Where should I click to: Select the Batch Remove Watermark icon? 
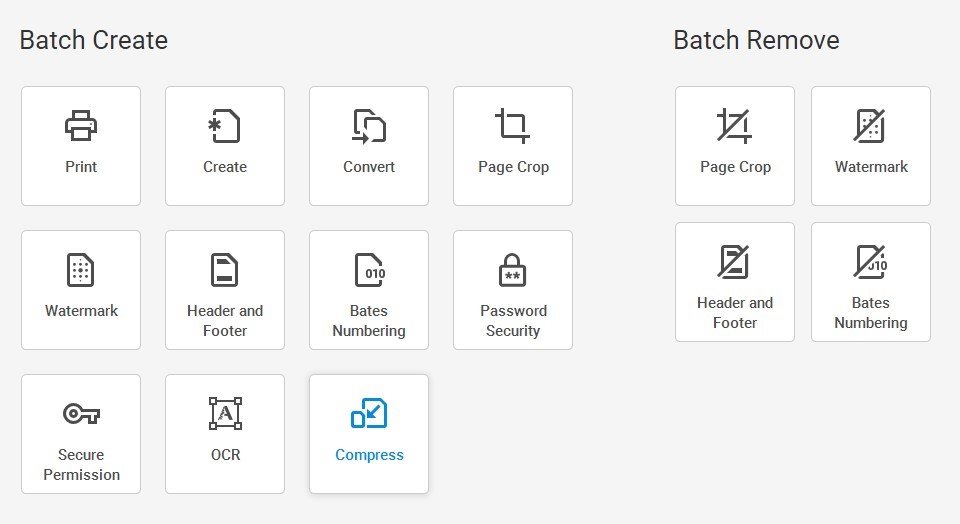[871, 126]
